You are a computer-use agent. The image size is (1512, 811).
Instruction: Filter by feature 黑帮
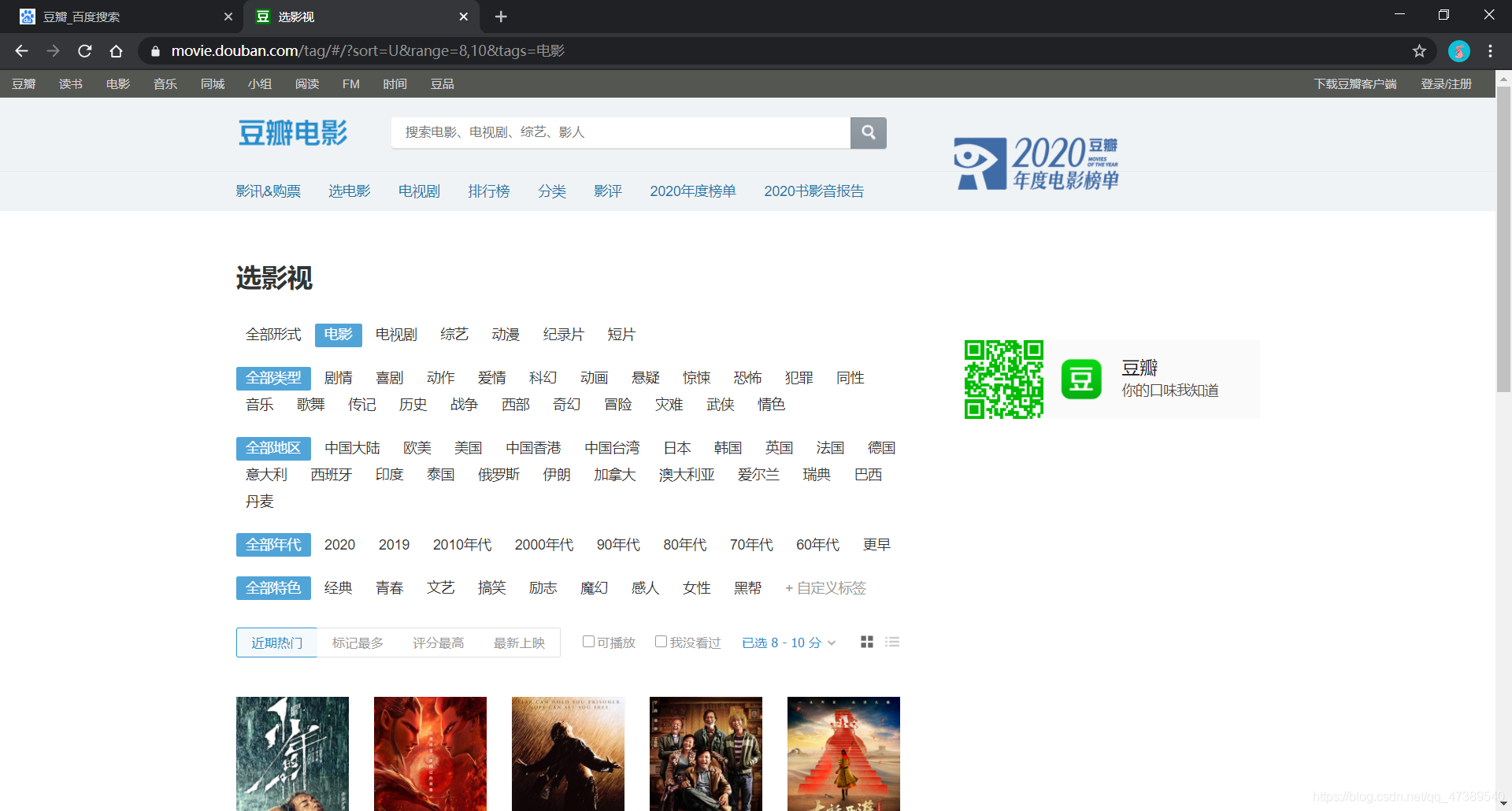tap(748, 588)
